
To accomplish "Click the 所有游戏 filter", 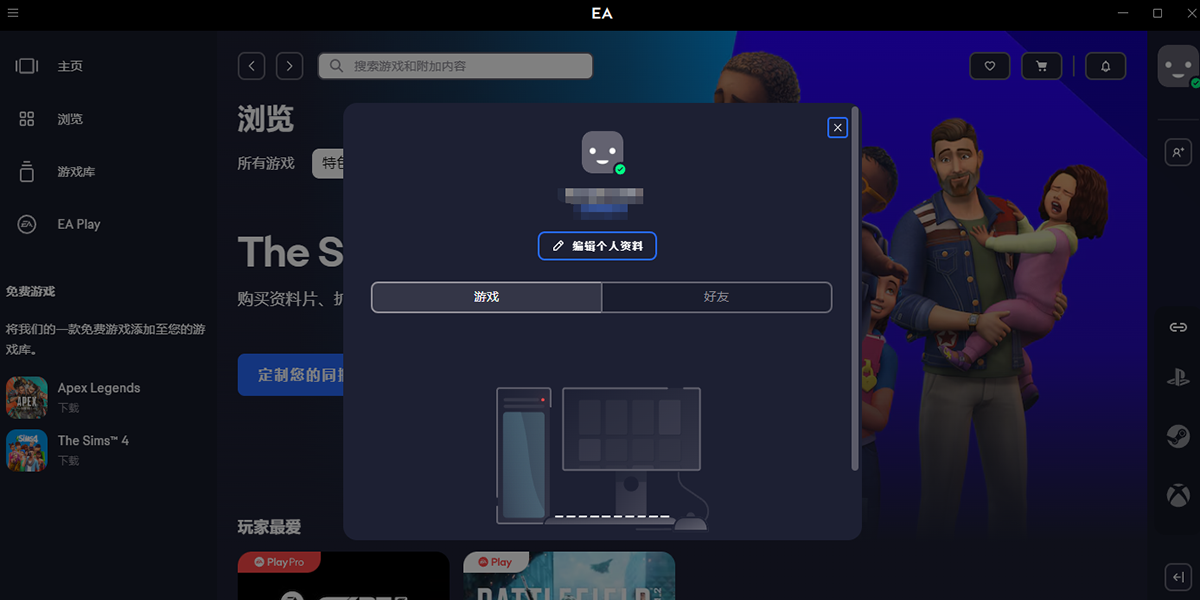I will click(266, 163).
